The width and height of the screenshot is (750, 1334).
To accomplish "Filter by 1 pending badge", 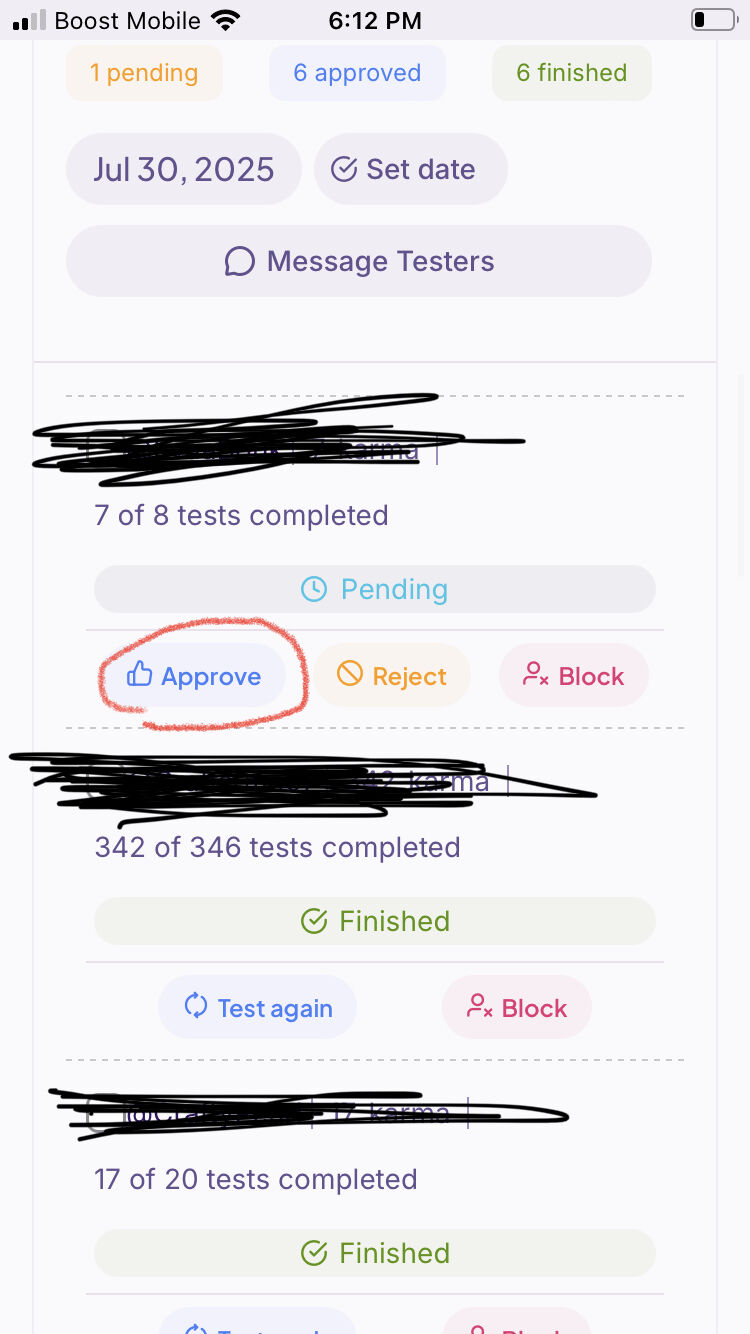I will pyautogui.click(x=144, y=73).
